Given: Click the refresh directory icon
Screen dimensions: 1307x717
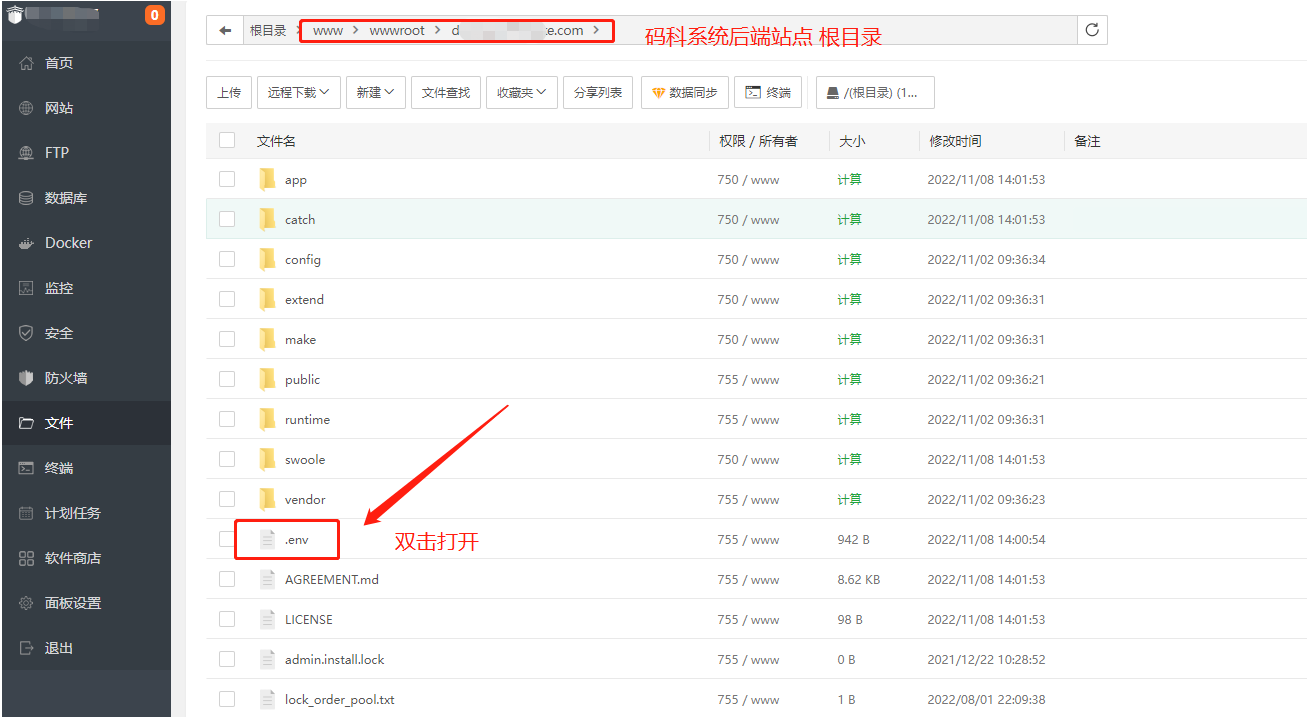Looking at the screenshot, I should click(1092, 30).
